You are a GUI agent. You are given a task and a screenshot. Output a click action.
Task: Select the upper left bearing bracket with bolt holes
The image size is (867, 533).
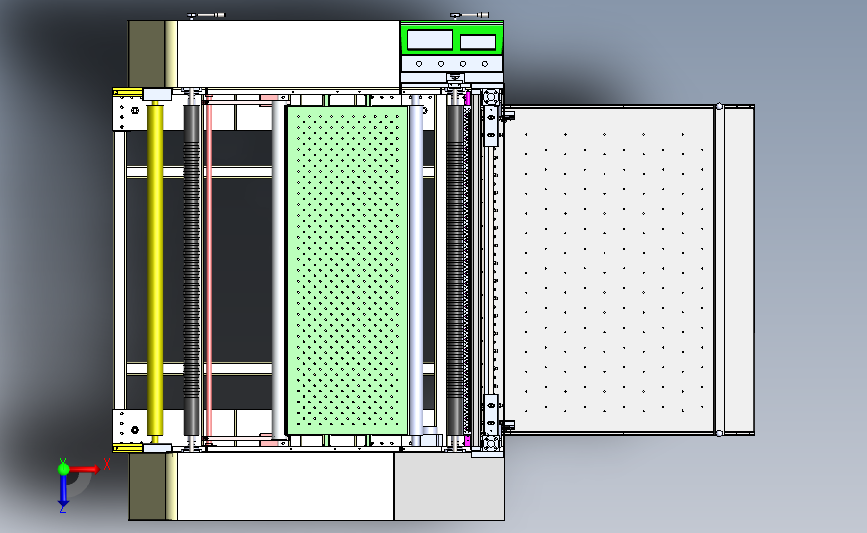coord(129,114)
